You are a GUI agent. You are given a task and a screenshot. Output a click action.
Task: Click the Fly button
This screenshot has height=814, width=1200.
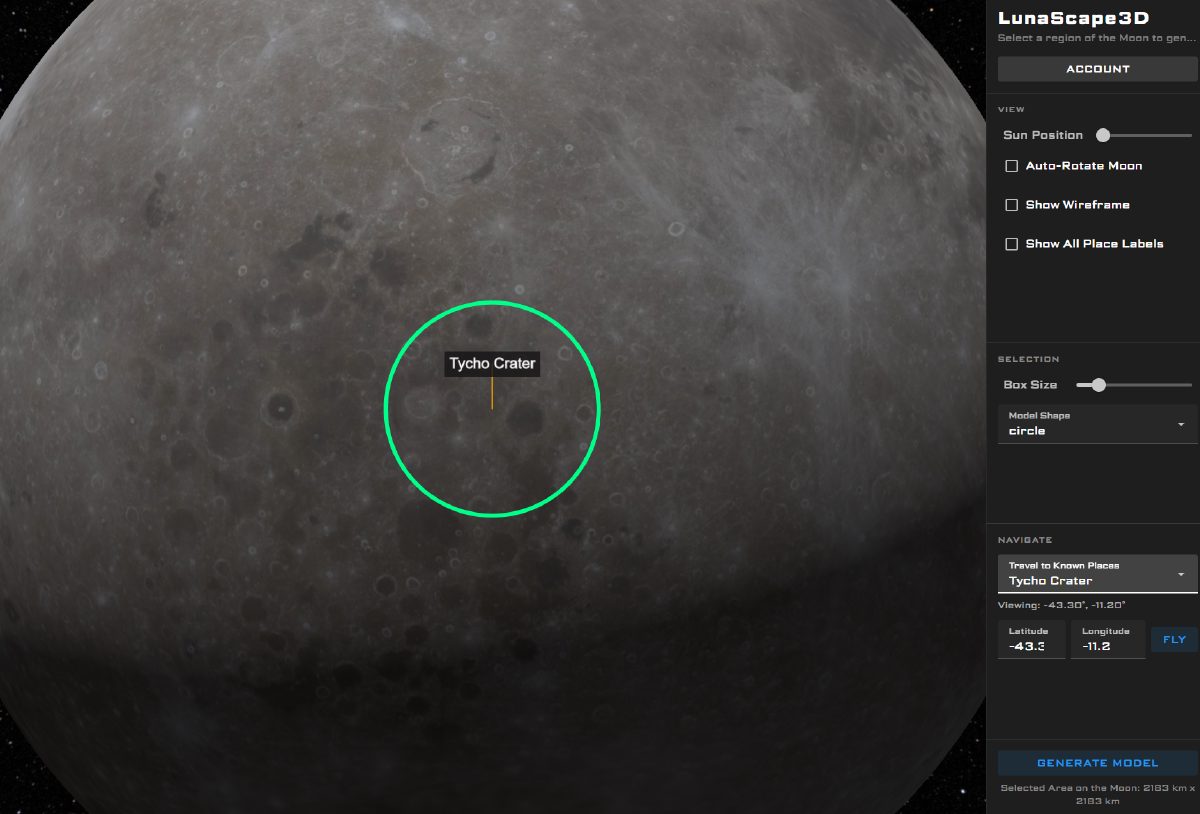[1174, 640]
